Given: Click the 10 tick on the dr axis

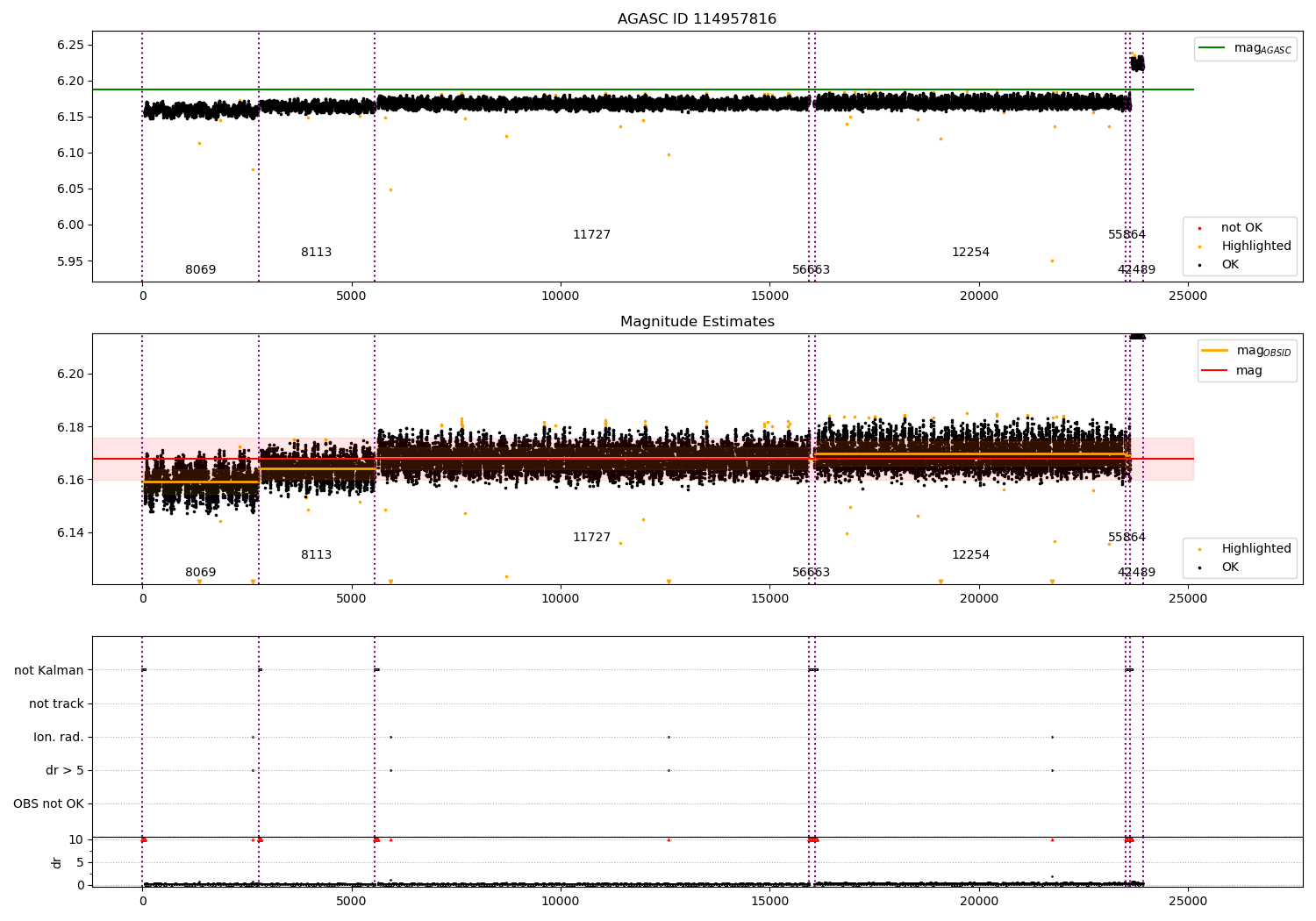Looking at the screenshot, I should coord(76,839).
